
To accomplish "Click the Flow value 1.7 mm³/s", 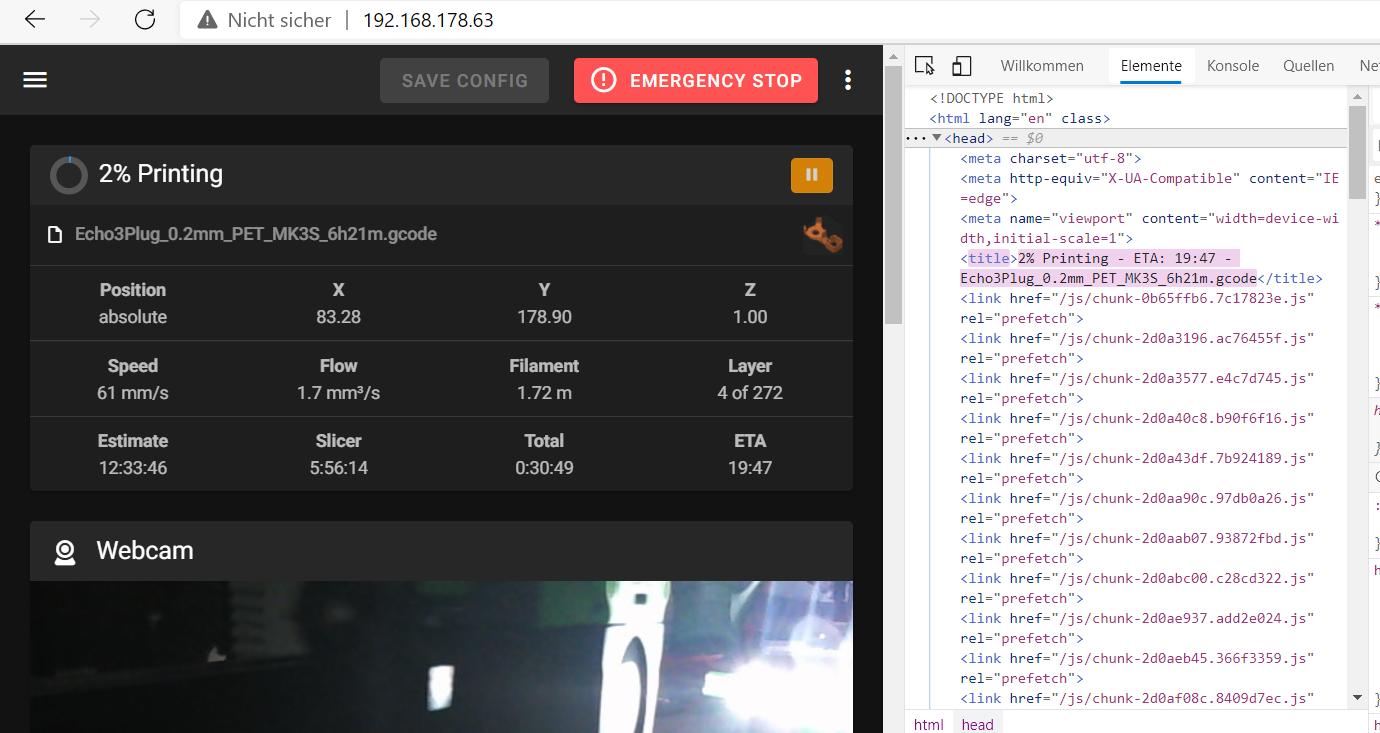I will (339, 393).
